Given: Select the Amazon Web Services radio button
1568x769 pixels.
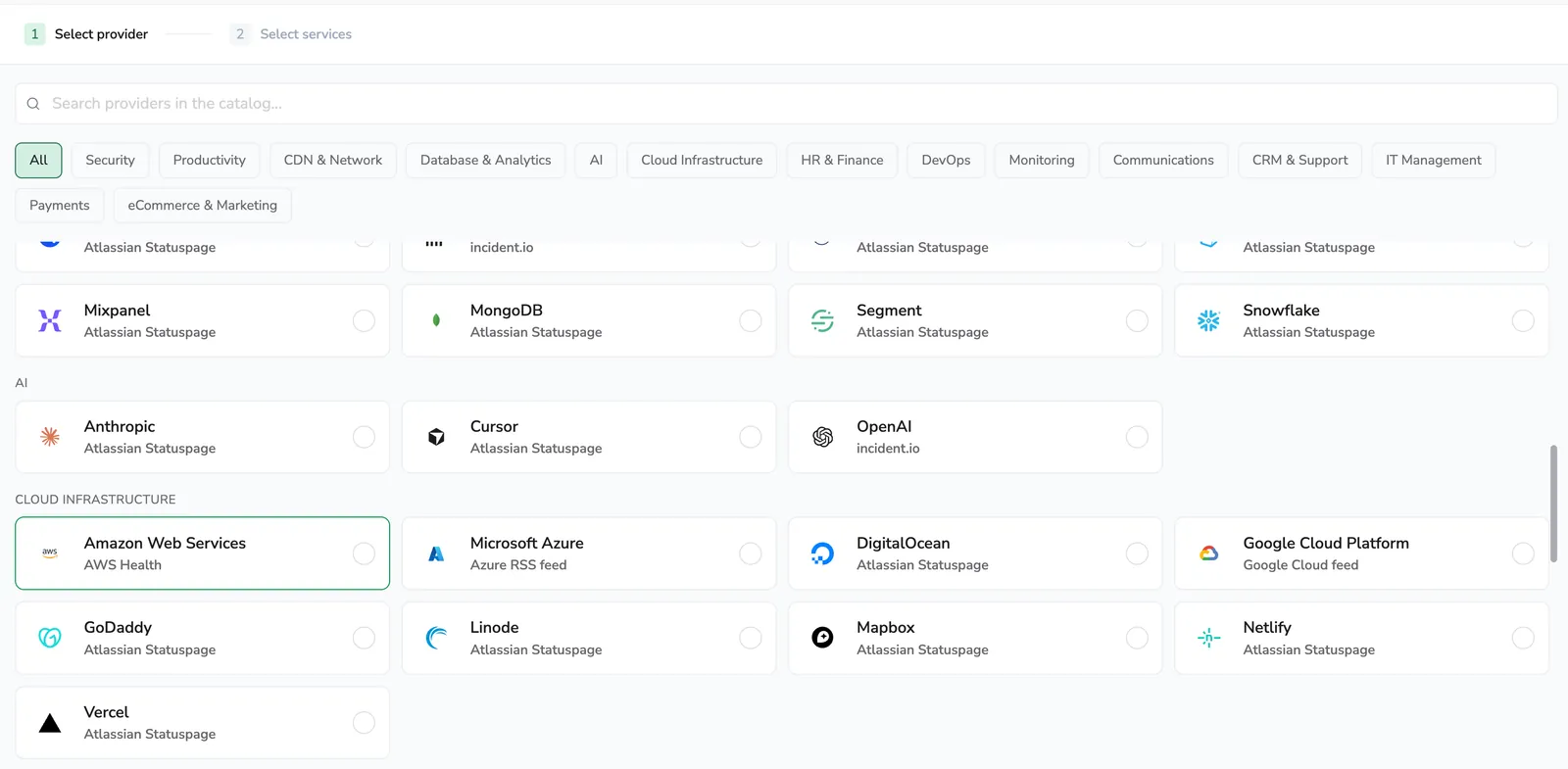Looking at the screenshot, I should coord(364,553).
